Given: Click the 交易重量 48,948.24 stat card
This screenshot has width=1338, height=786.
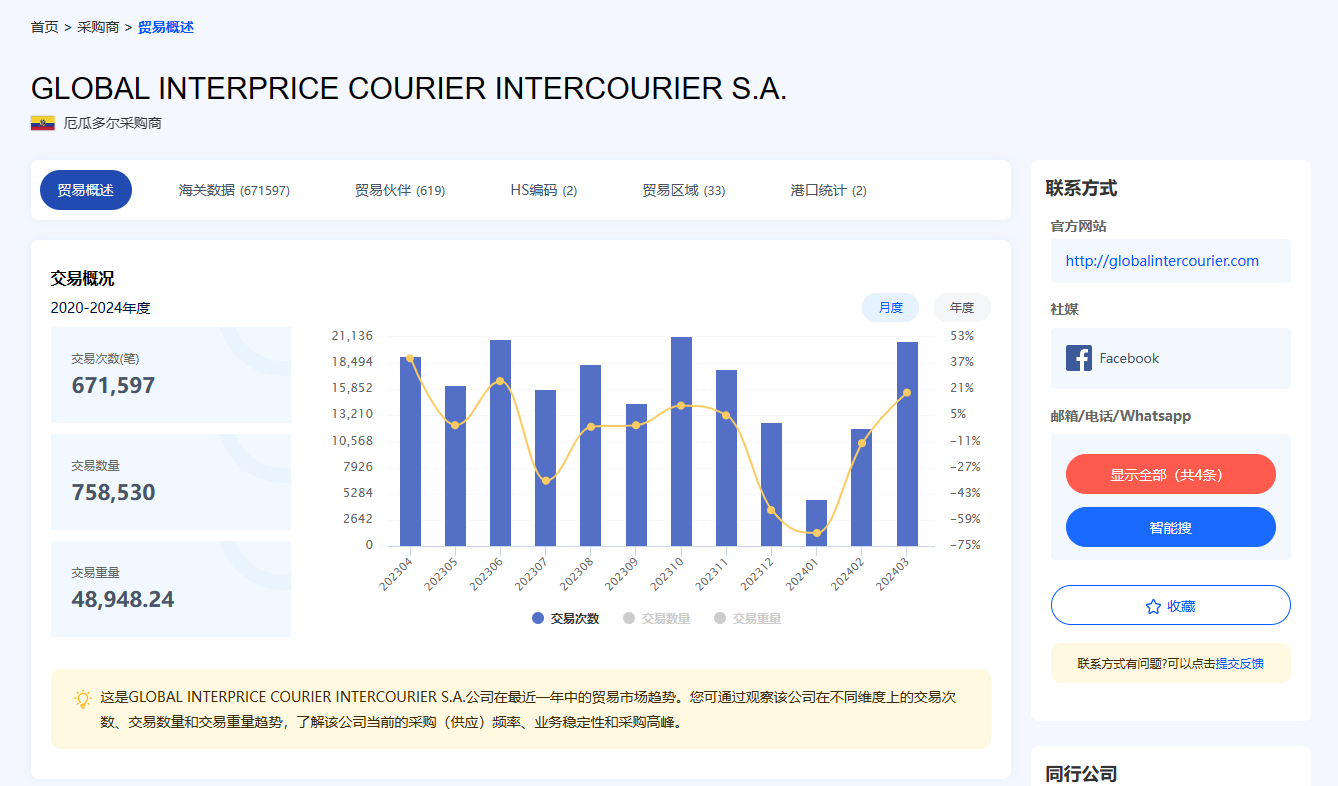Looking at the screenshot, I should coord(171,589).
